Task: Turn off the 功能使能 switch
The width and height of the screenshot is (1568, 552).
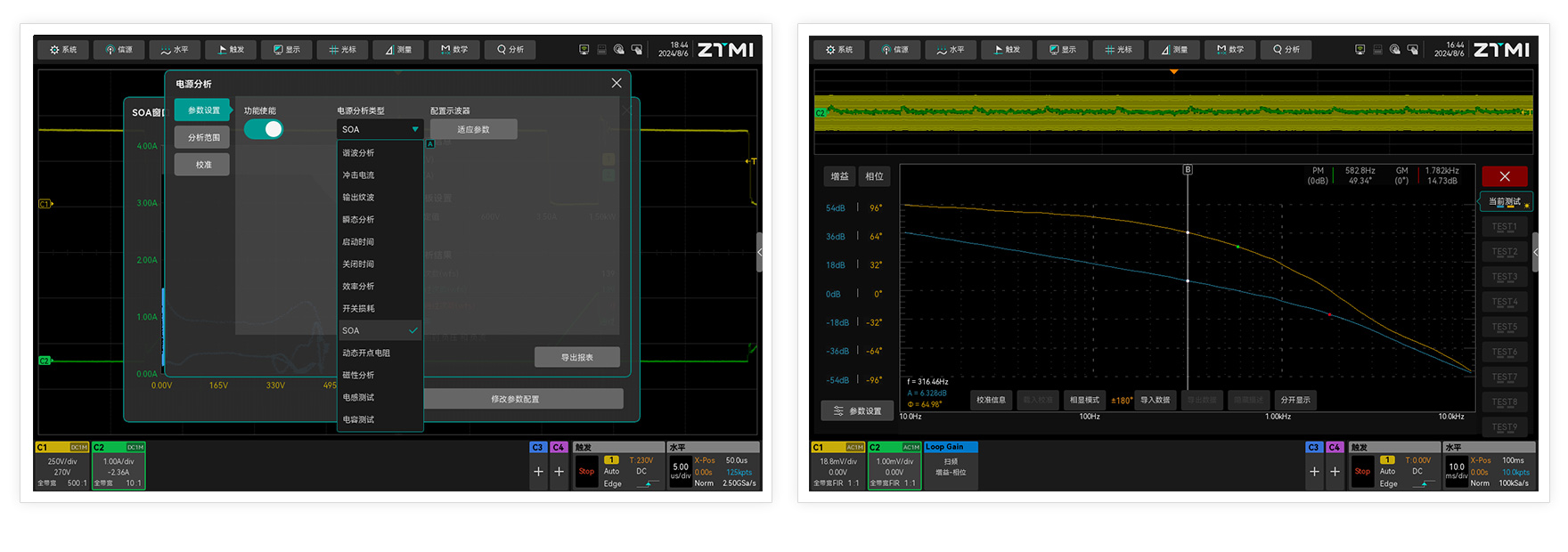Action: coord(264,129)
